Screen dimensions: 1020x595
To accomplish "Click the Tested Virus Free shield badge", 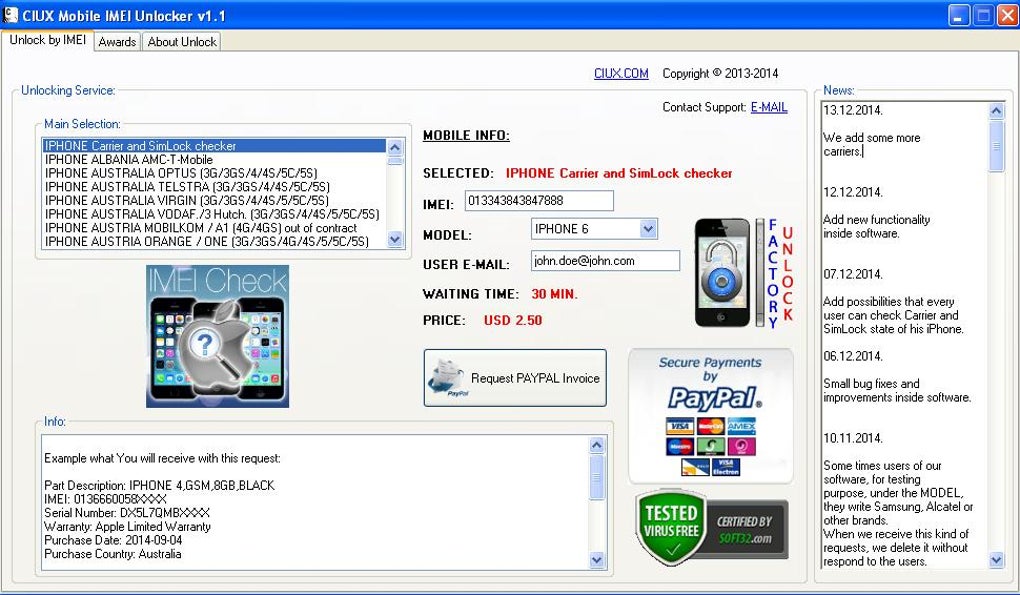I will click(671, 527).
